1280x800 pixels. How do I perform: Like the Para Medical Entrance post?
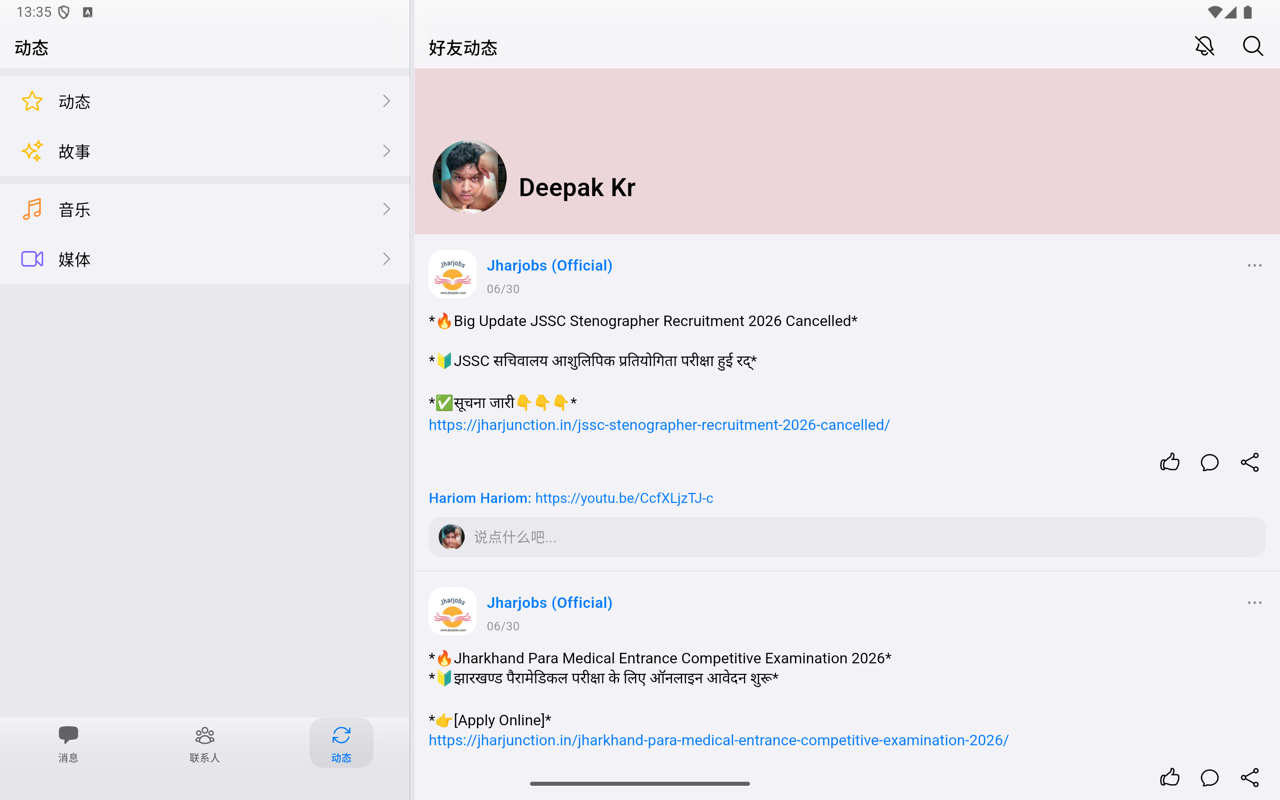(1170, 777)
